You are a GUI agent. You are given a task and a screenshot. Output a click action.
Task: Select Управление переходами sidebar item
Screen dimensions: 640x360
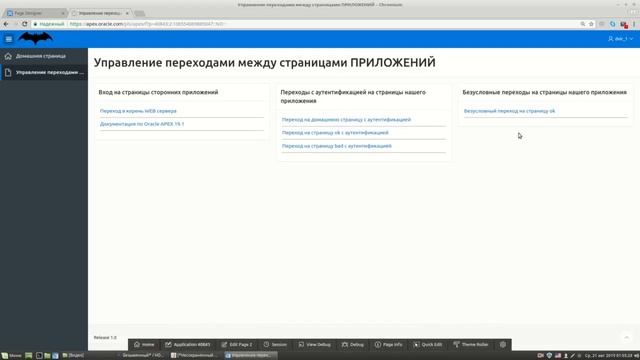44,72
